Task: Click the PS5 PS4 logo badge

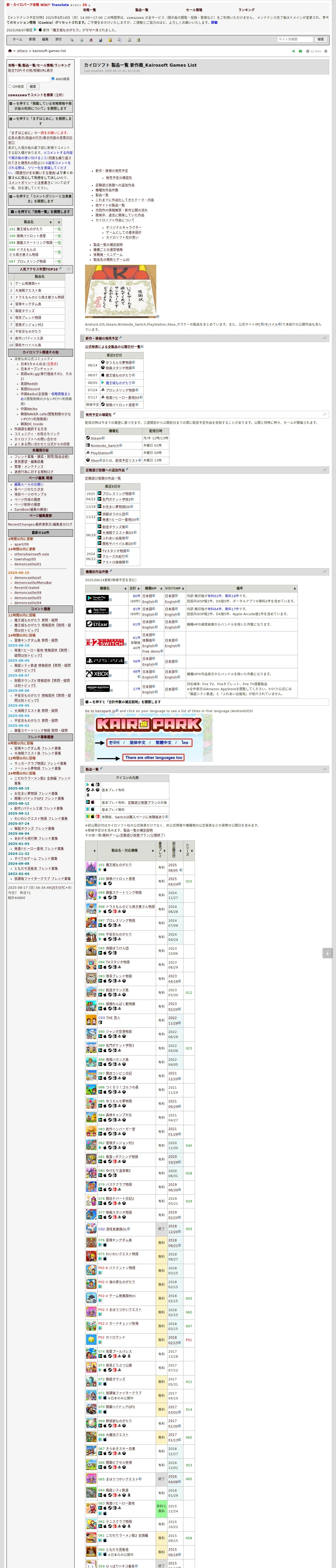Action: pyautogui.click(x=105, y=660)
